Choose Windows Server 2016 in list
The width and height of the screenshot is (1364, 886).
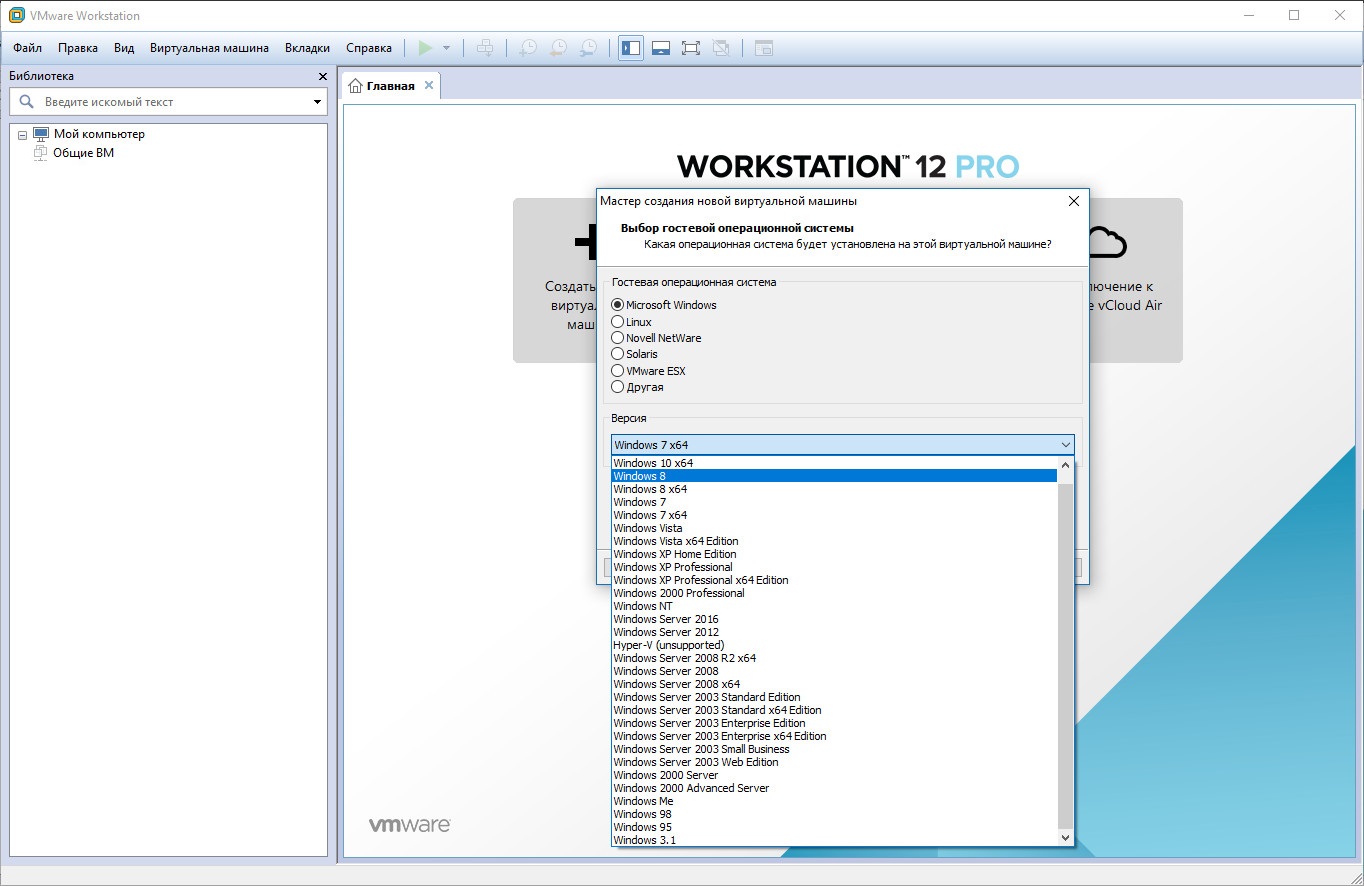pyautogui.click(x=834, y=619)
